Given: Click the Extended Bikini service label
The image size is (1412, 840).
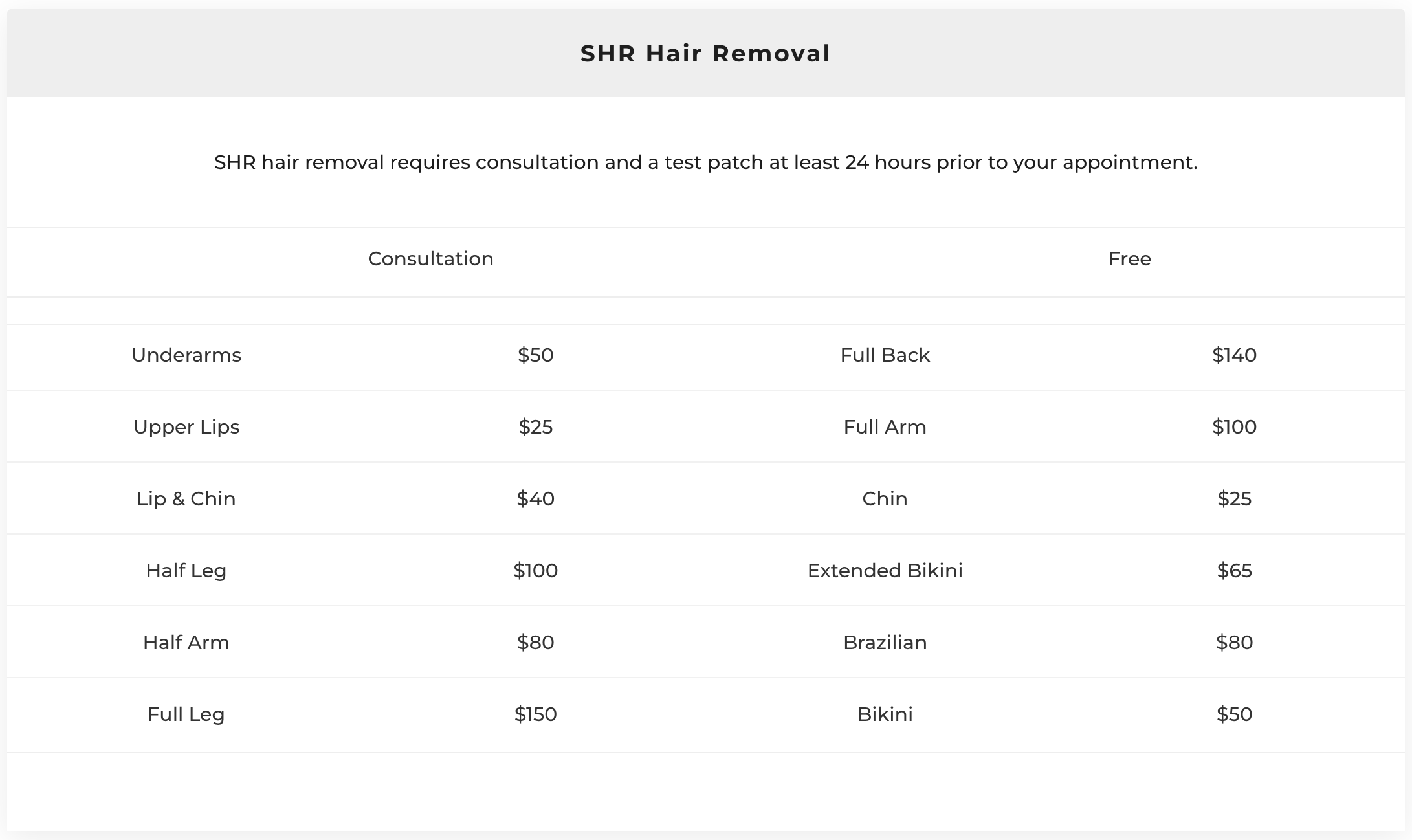Looking at the screenshot, I should [885, 571].
